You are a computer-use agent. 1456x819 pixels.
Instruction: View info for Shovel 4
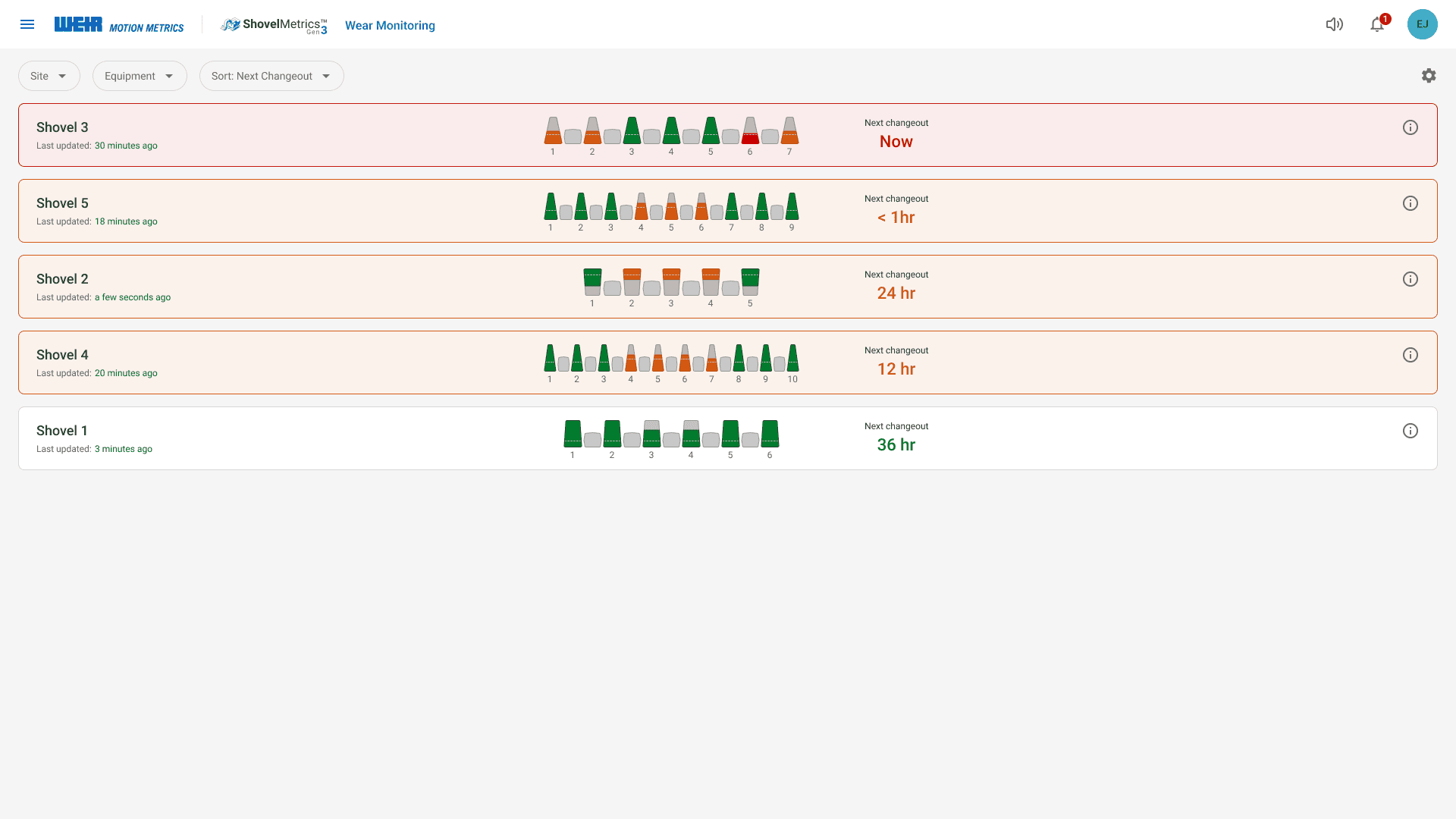point(1410,355)
